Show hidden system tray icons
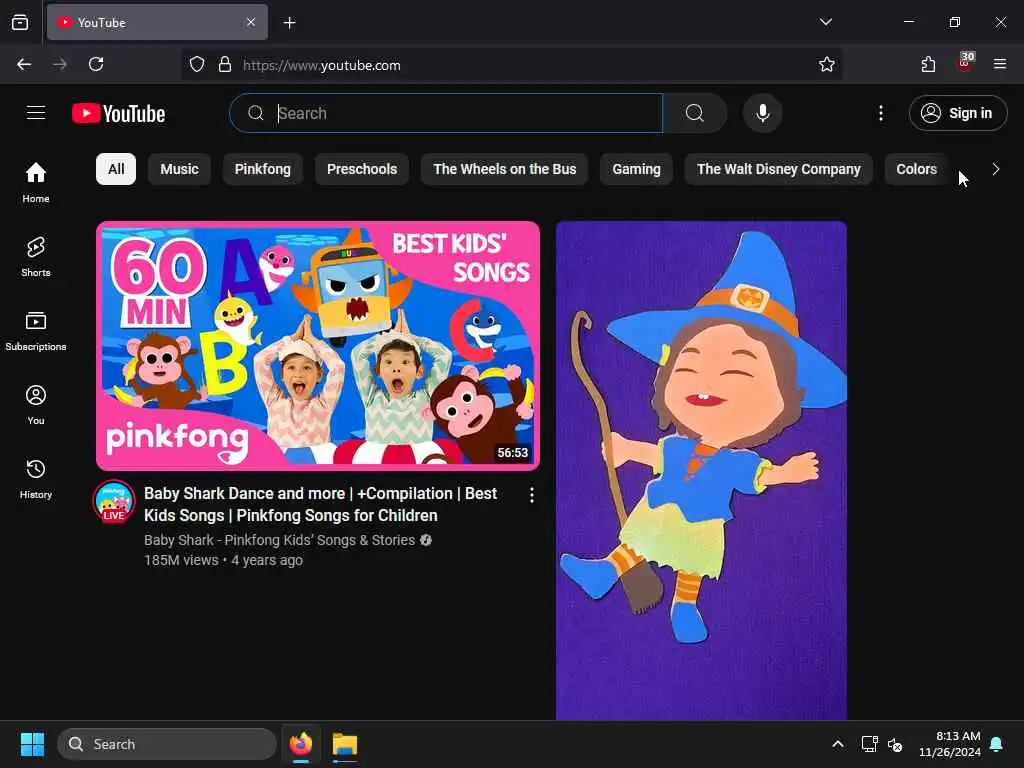 (x=838, y=744)
